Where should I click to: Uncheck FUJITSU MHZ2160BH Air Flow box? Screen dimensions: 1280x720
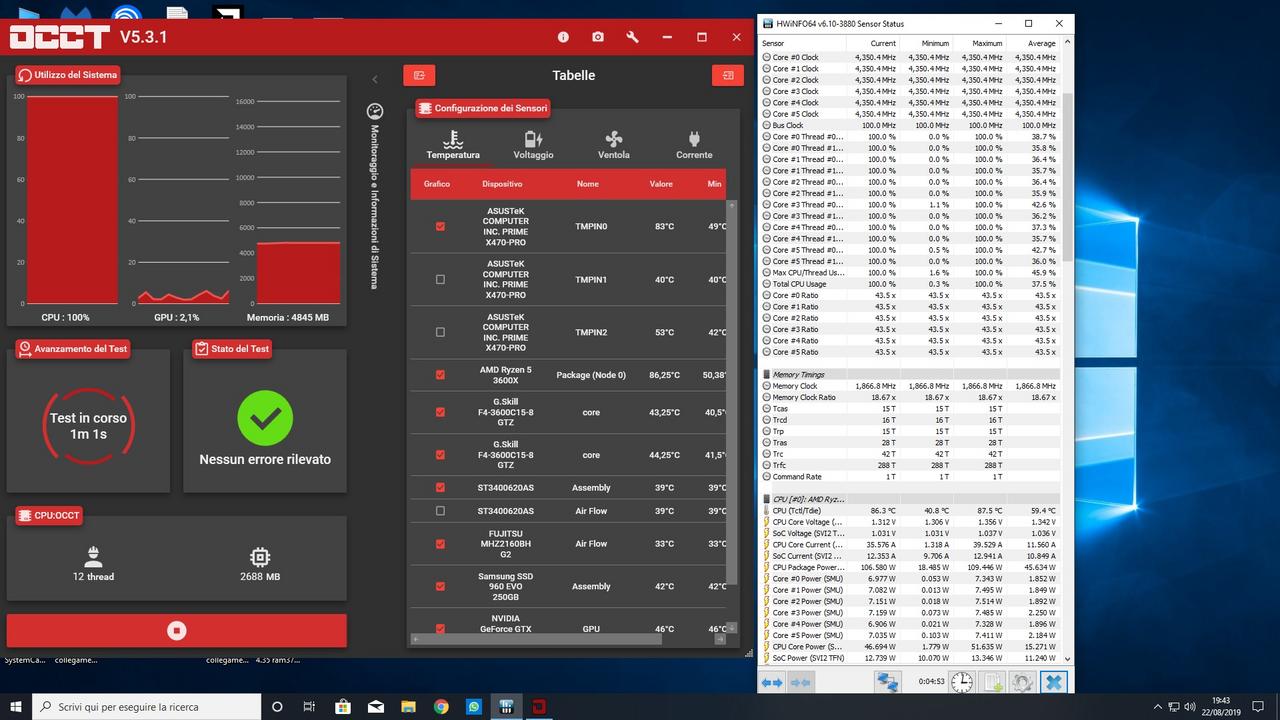click(440, 544)
